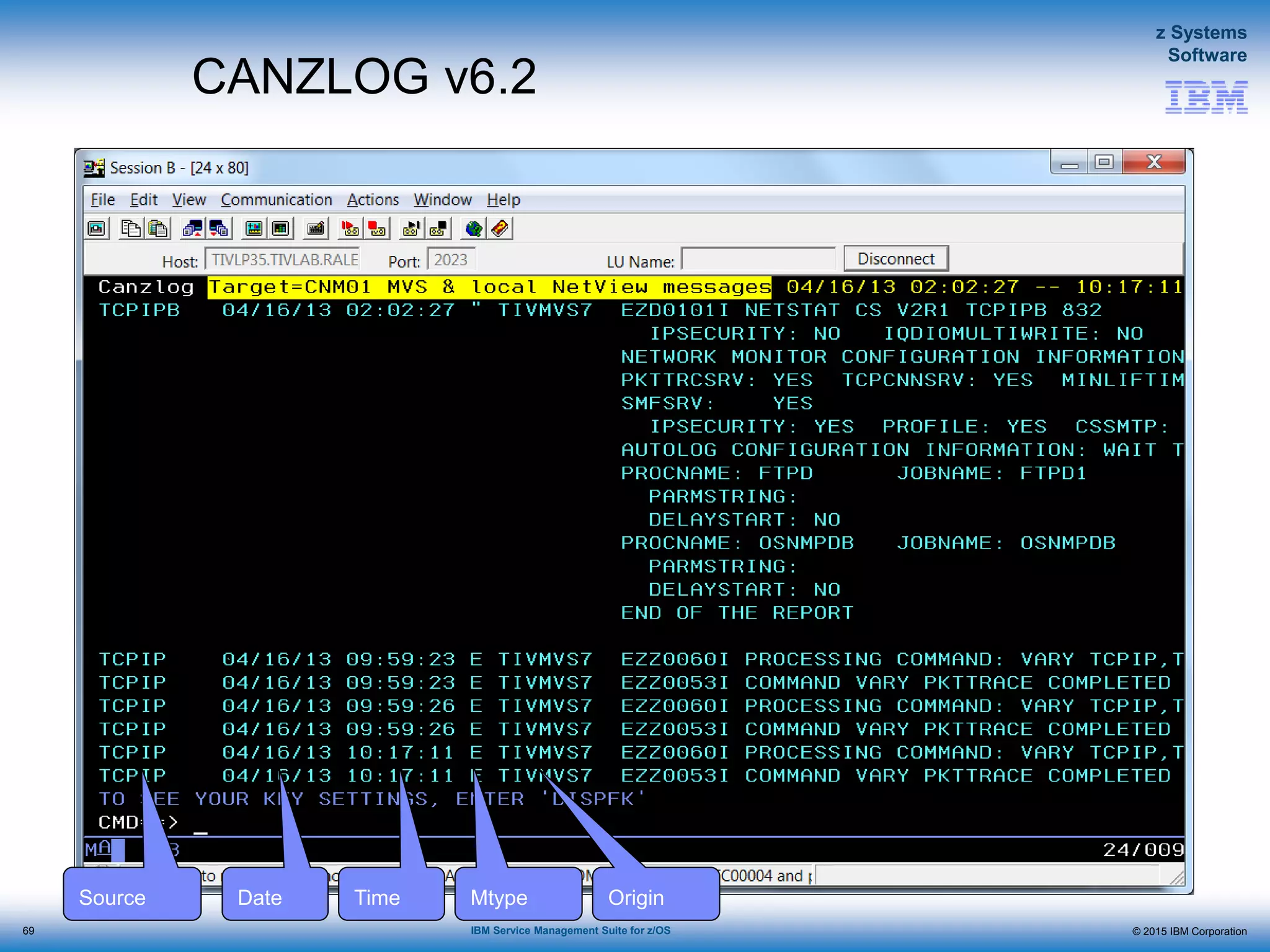This screenshot has height=952, width=1270.
Task: Click the Keyboard Remap toolbar icon
Action: 316,229
